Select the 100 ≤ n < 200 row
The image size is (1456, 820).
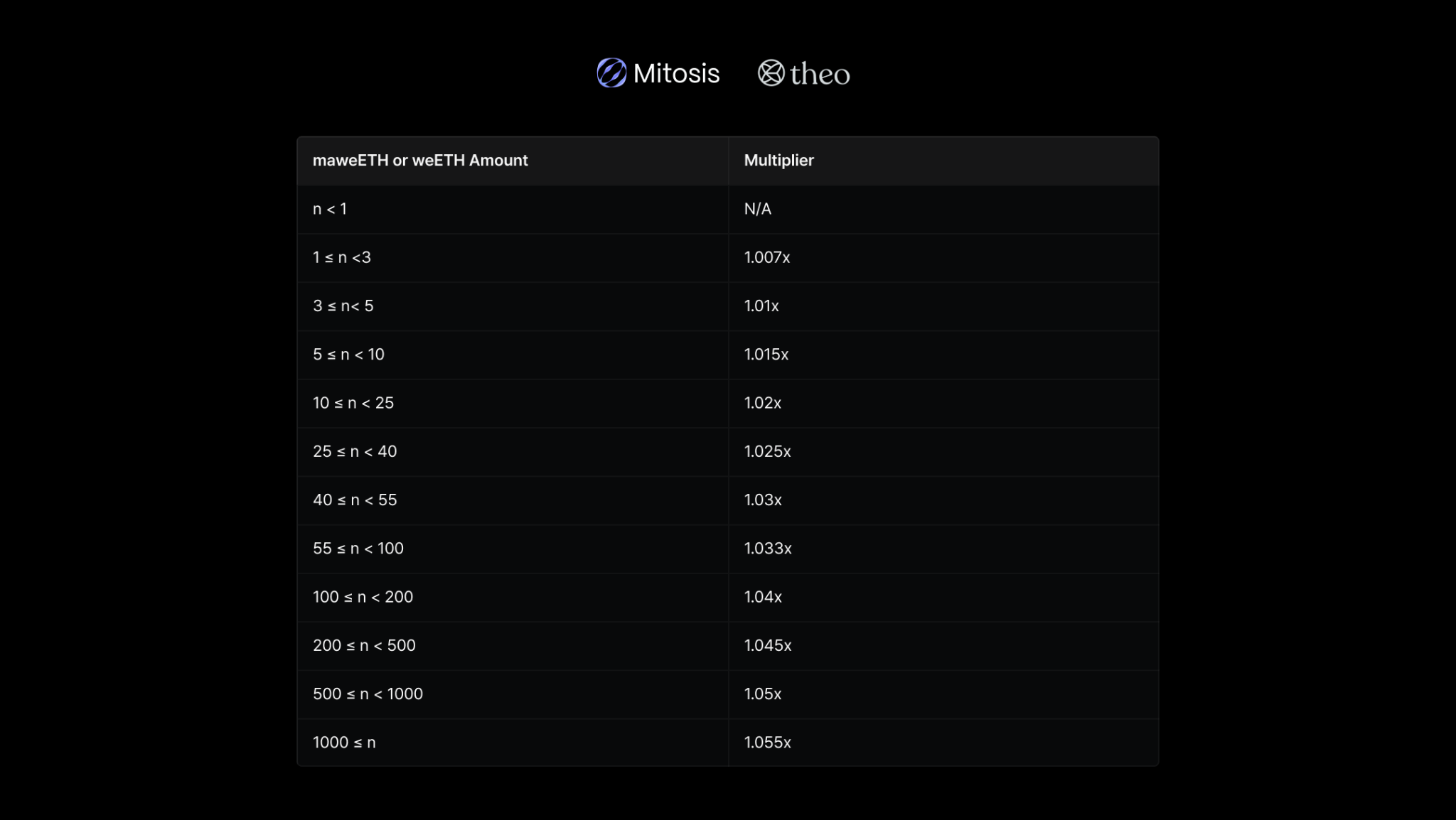363,597
